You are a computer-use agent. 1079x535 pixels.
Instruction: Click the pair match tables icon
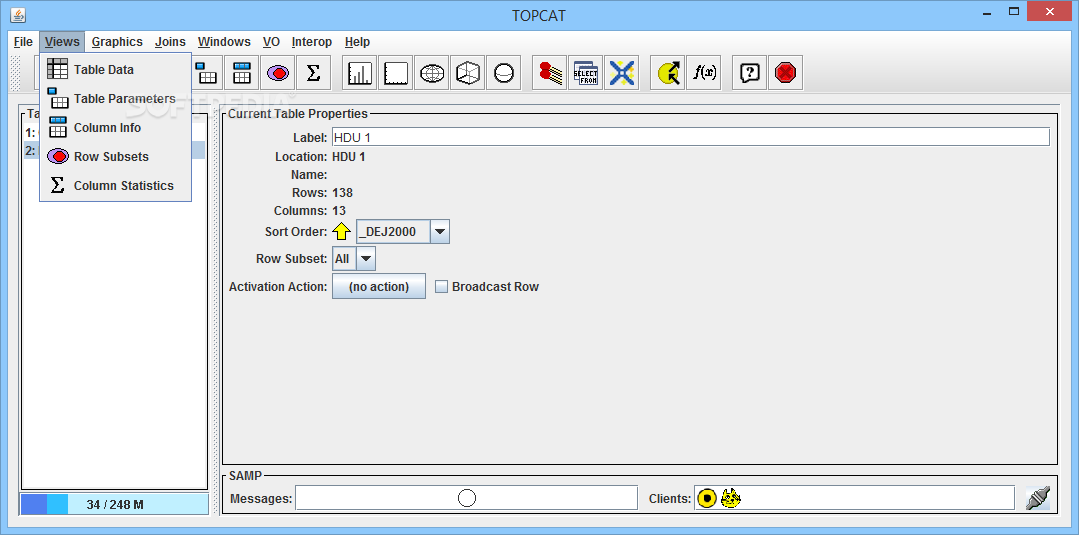(550, 73)
